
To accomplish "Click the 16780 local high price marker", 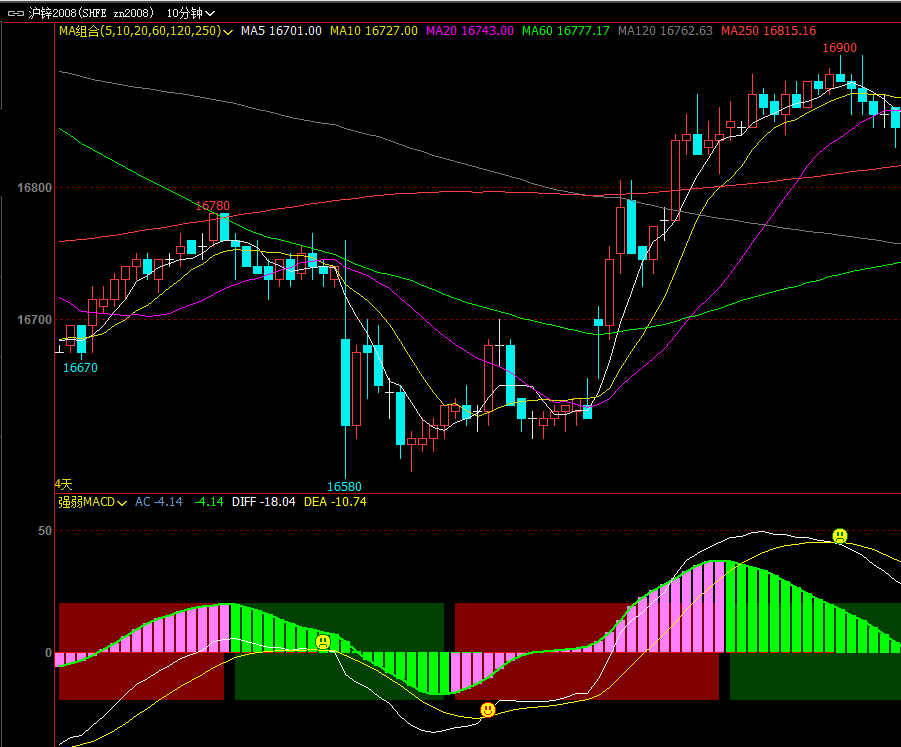I will pos(213,206).
